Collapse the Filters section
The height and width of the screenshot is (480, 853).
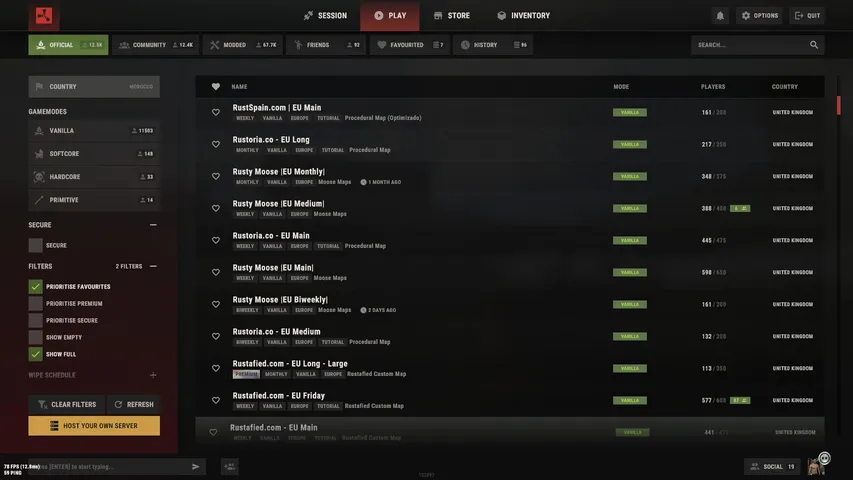click(x=153, y=266)
